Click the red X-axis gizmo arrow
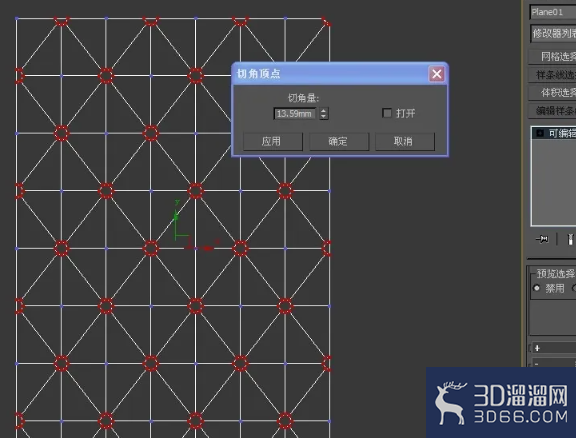 (208, 248)
